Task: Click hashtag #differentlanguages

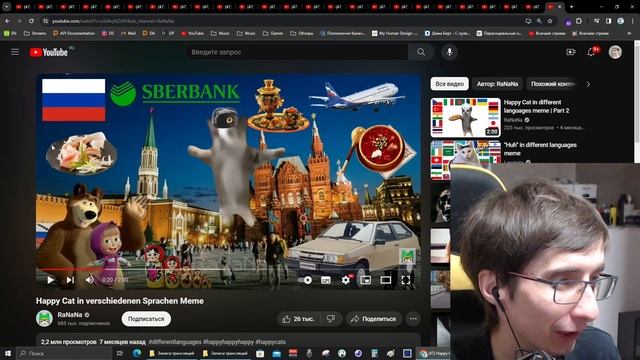Action: 175,342
